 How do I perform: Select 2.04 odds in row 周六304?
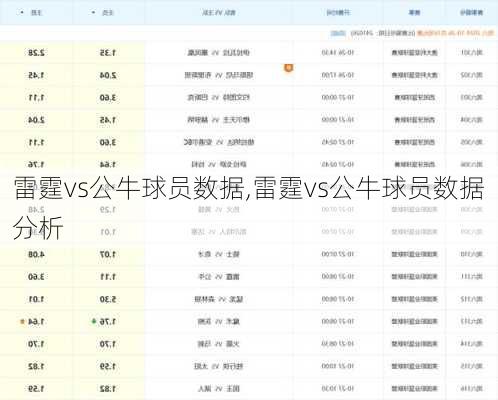[x=36, y=120]
